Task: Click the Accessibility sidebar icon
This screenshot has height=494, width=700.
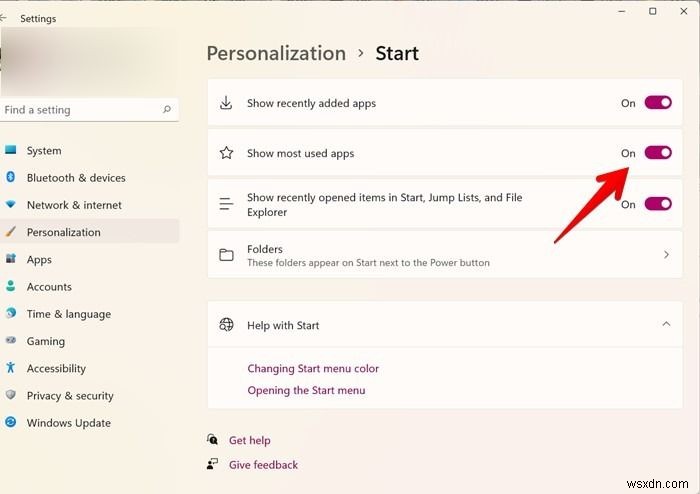Action: [x=11, y=368]
